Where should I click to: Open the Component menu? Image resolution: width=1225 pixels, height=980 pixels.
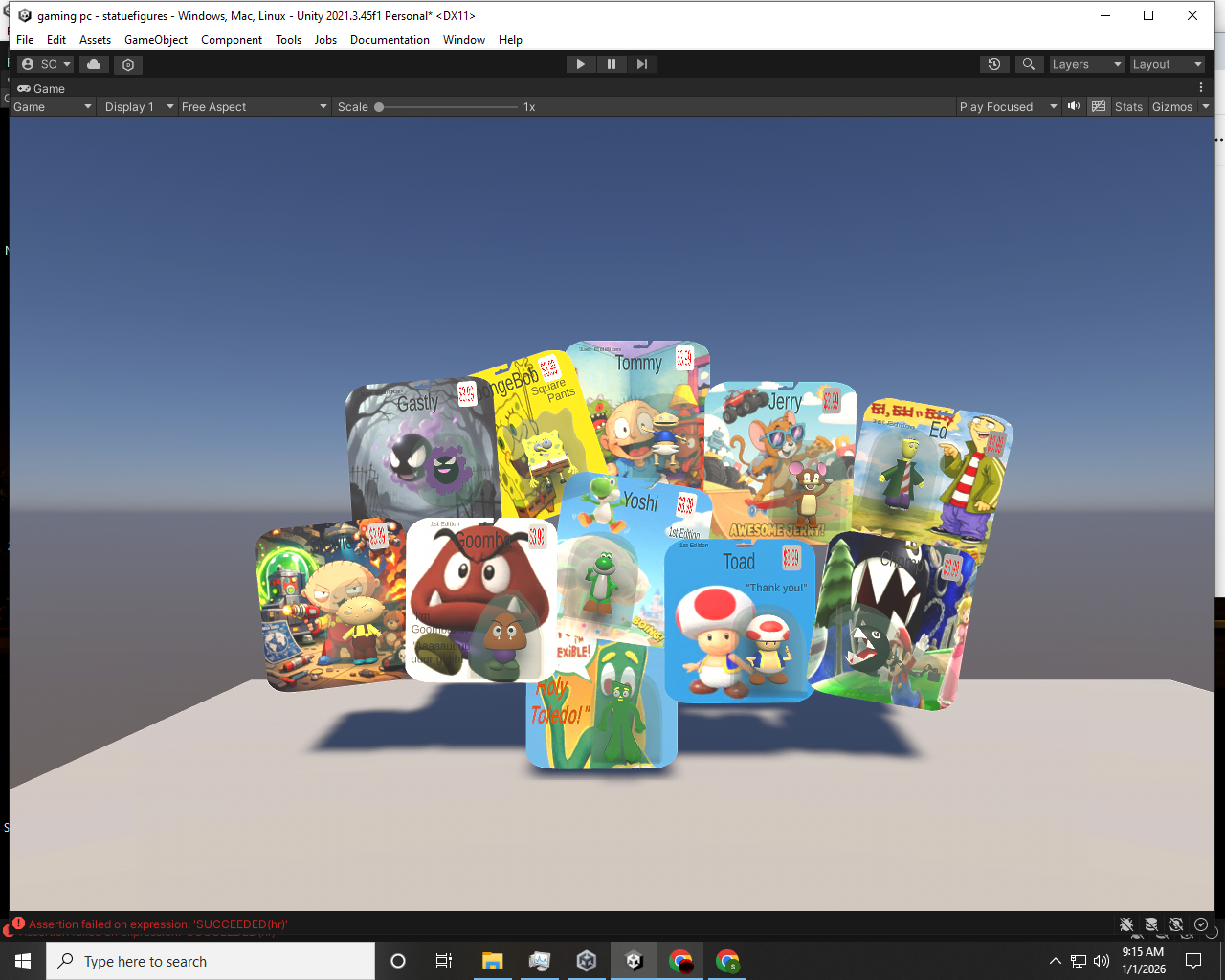point(232,40)
